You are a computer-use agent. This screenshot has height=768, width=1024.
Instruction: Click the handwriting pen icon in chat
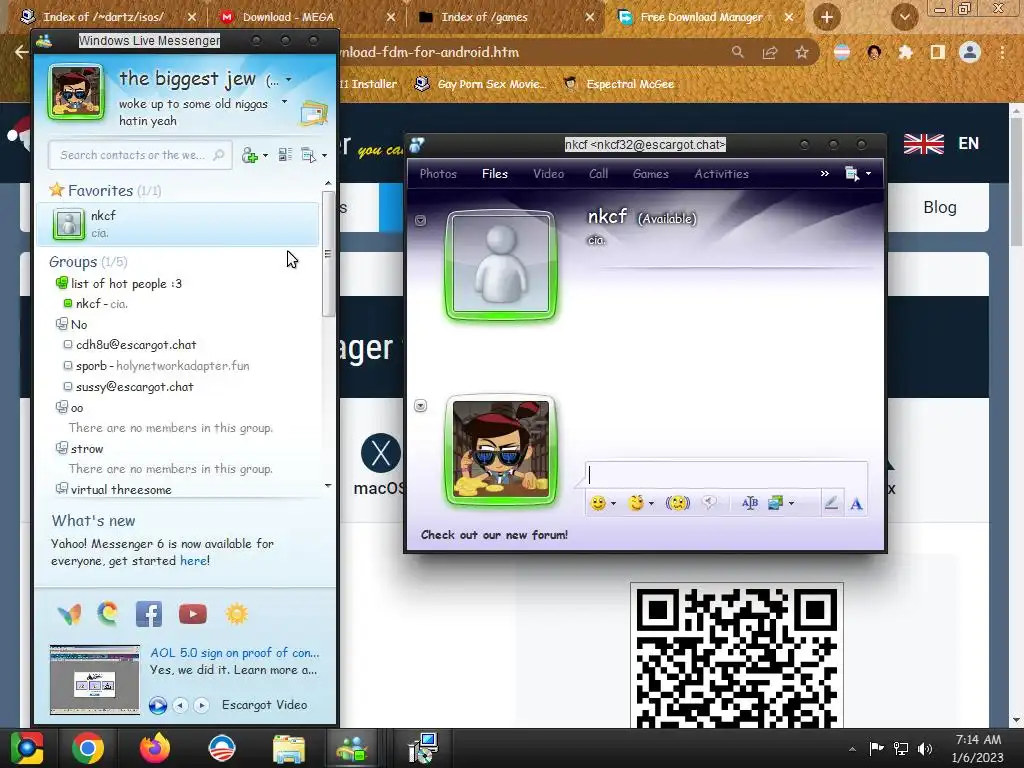tap(831, 503)
